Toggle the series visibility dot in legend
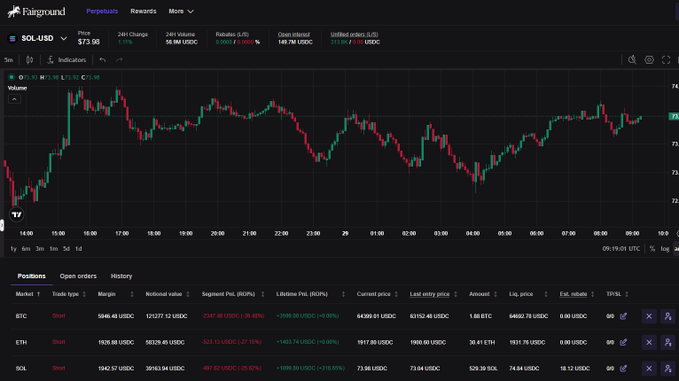679x381 pixels. (11, 77)
